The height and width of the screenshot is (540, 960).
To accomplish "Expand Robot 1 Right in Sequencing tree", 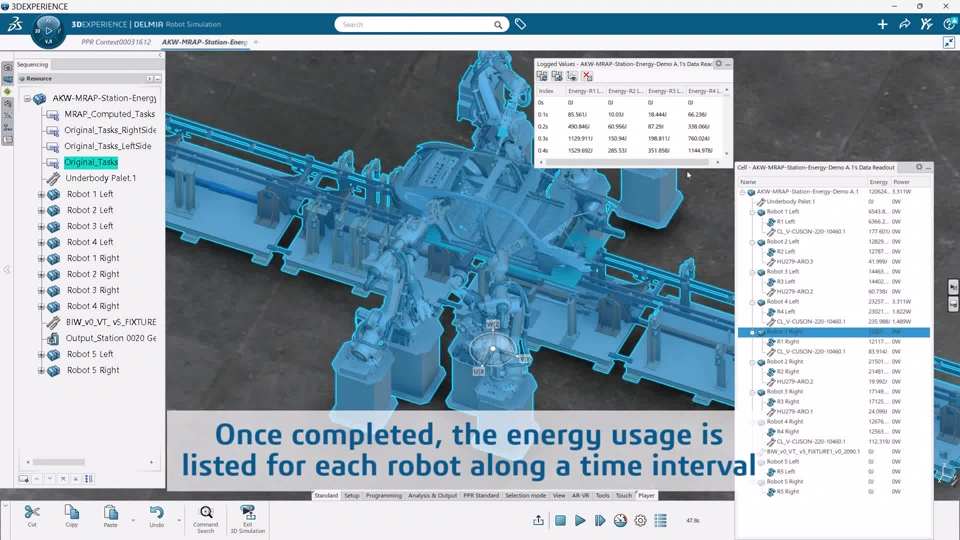I will tap(41, 258).
